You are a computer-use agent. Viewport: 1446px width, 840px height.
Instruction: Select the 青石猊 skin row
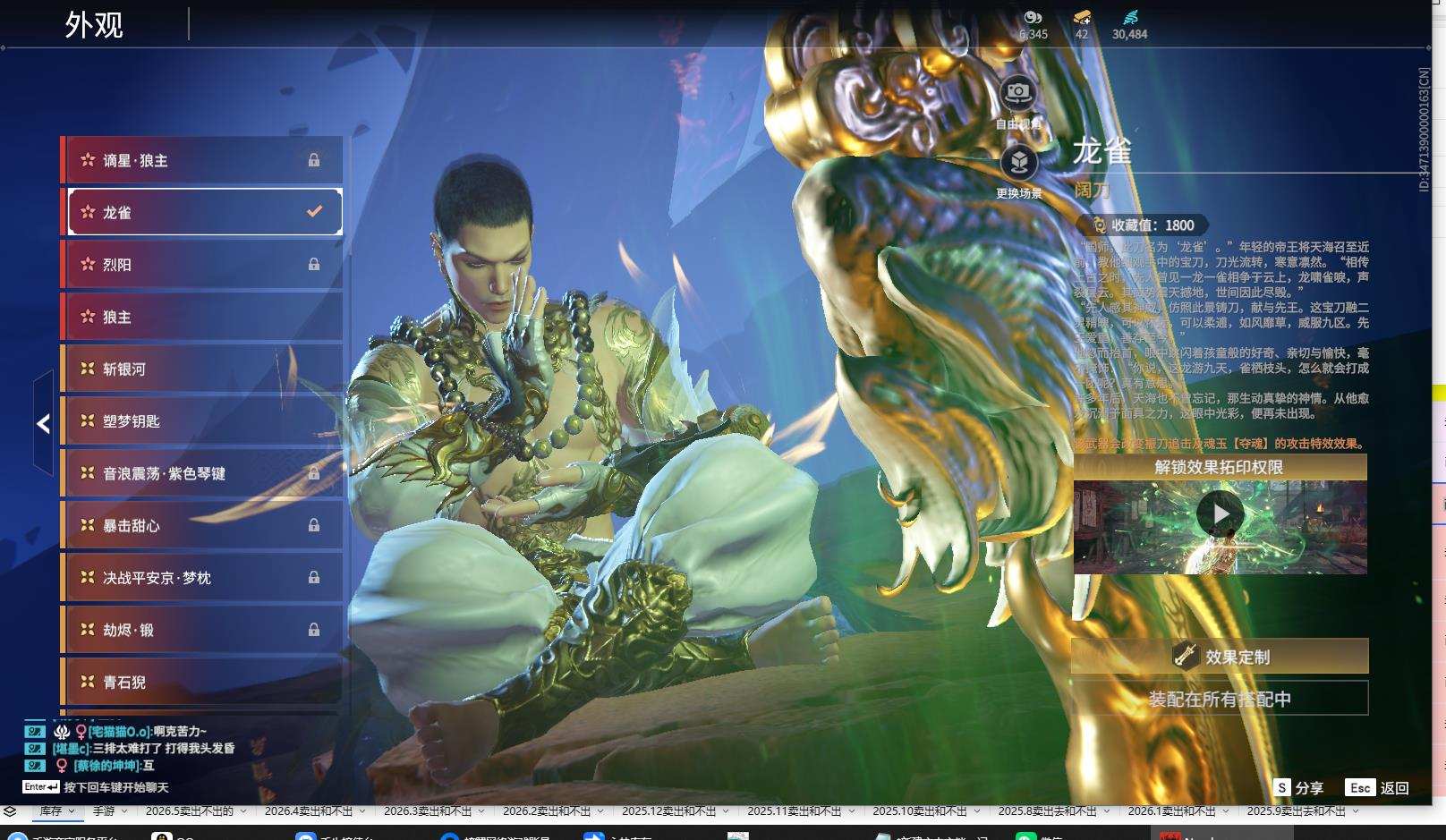point(203,682)
